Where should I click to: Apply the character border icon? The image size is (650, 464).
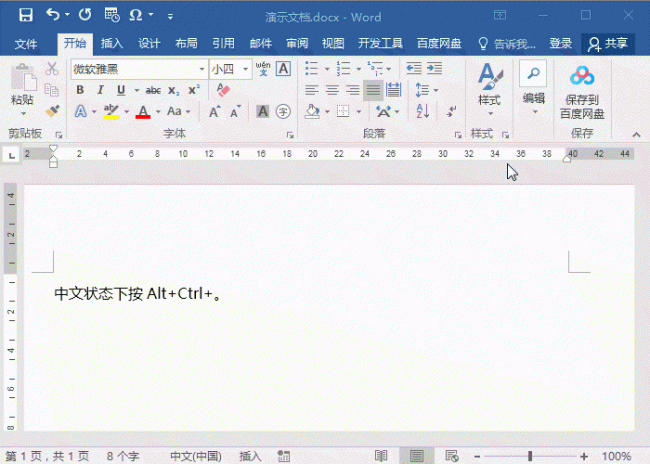click(284, 69)
